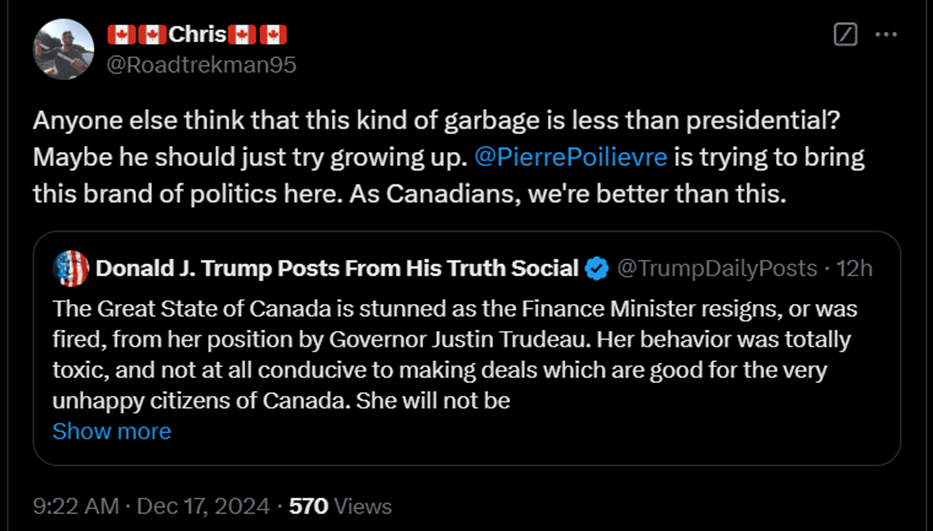Open 'Donald J. Trump Posts From His Truth Social' name
The height and width of the screenshot is (531, 933).
pyautogui.click(x=336, y=268)
